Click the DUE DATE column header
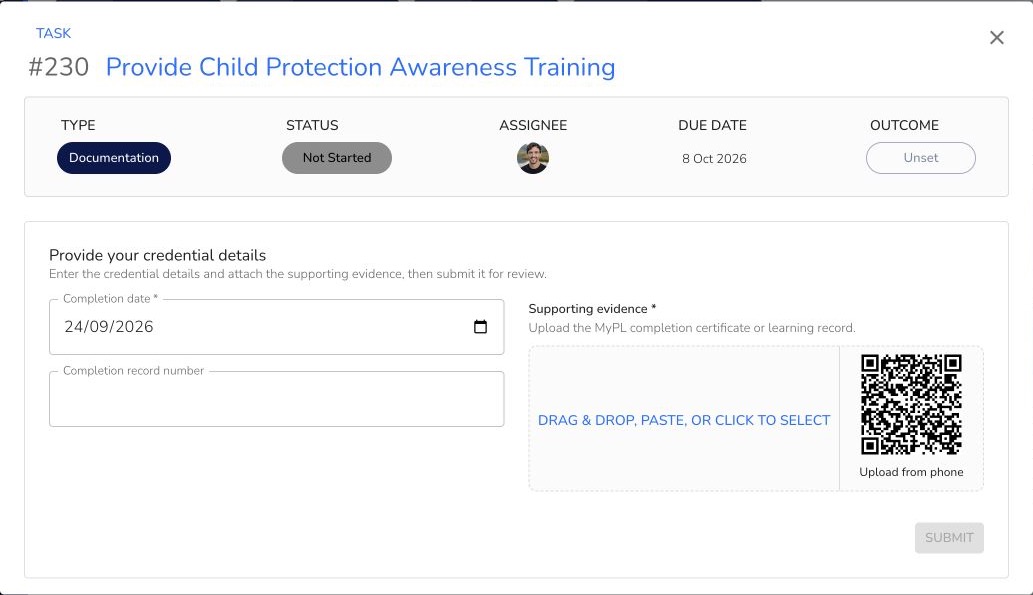1033x595 pixels. click(712, 125)
